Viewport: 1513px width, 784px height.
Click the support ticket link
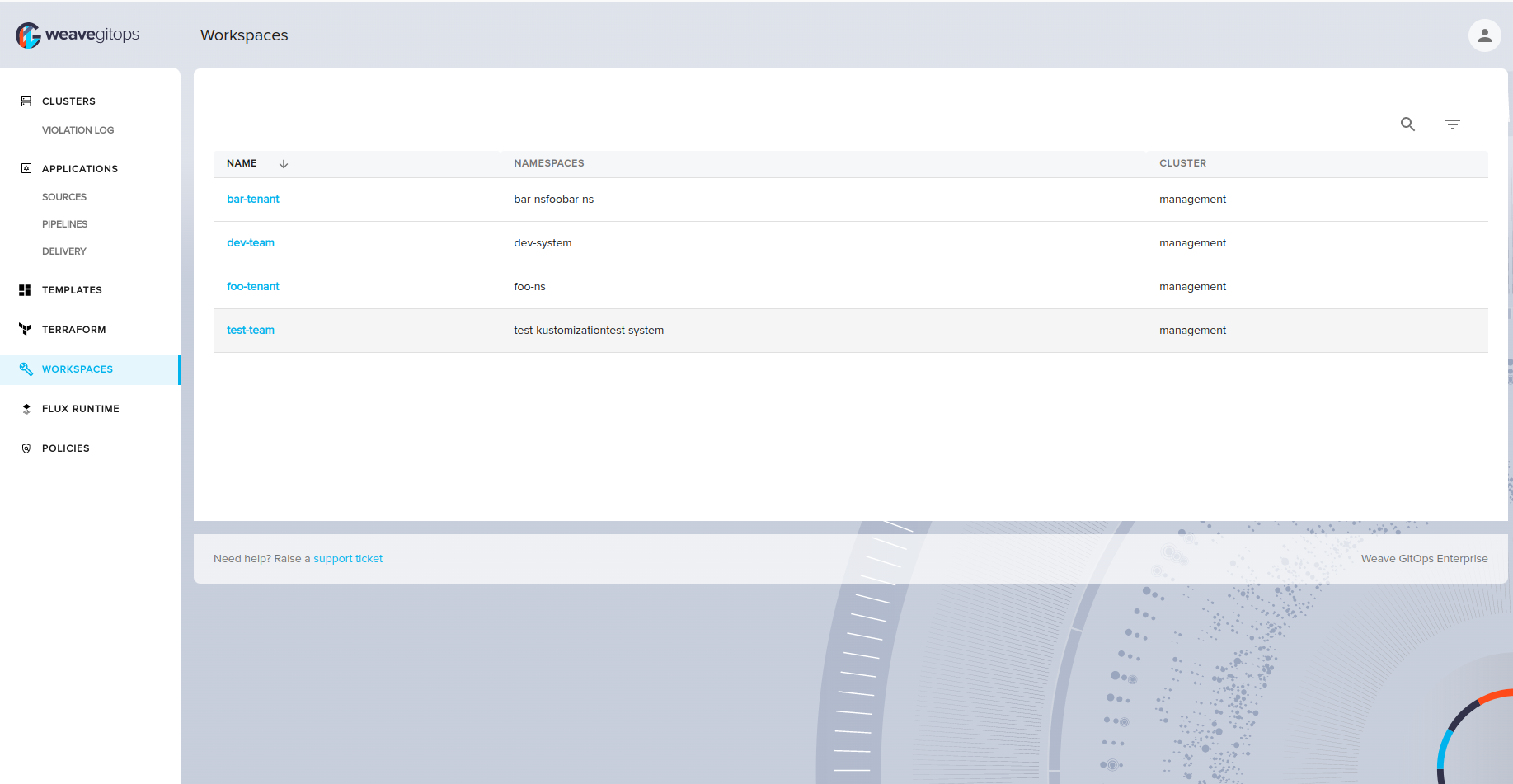click(348, 559)
